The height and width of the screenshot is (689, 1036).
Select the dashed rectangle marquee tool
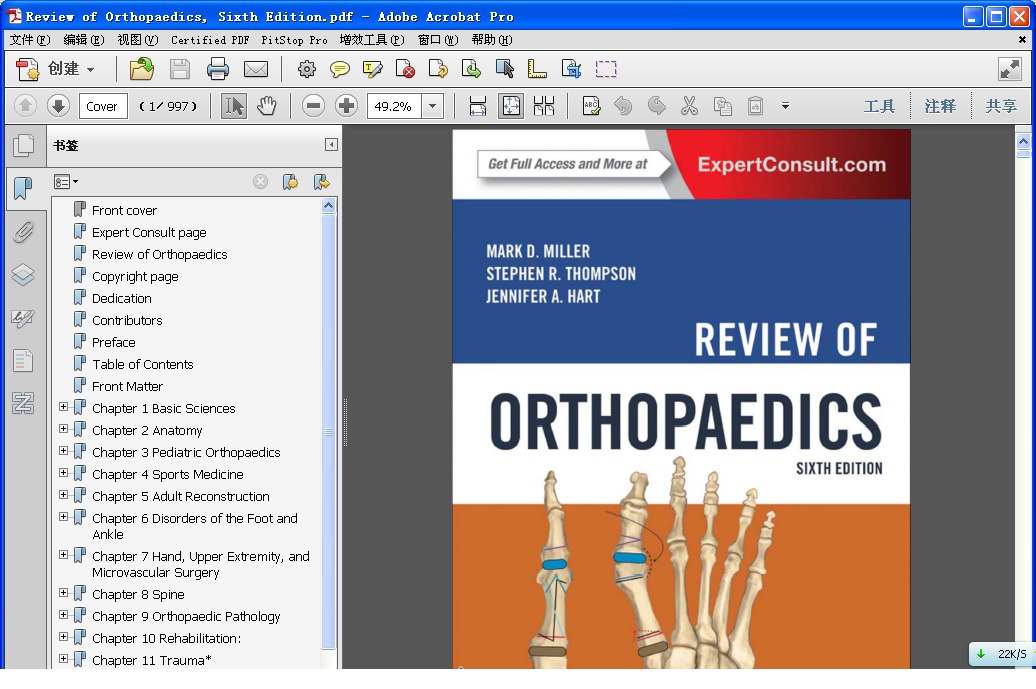pyautogui.click(x=606, y=69)
